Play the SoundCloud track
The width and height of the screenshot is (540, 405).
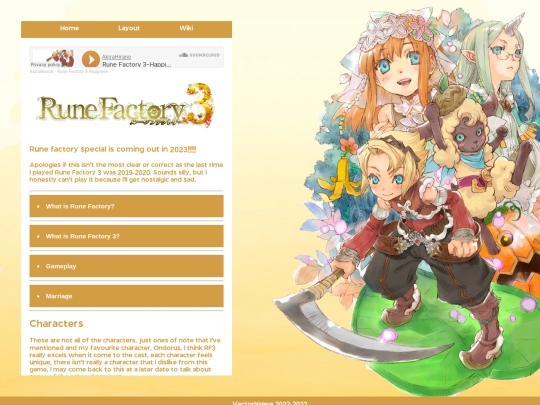click(x=91, y=59)
